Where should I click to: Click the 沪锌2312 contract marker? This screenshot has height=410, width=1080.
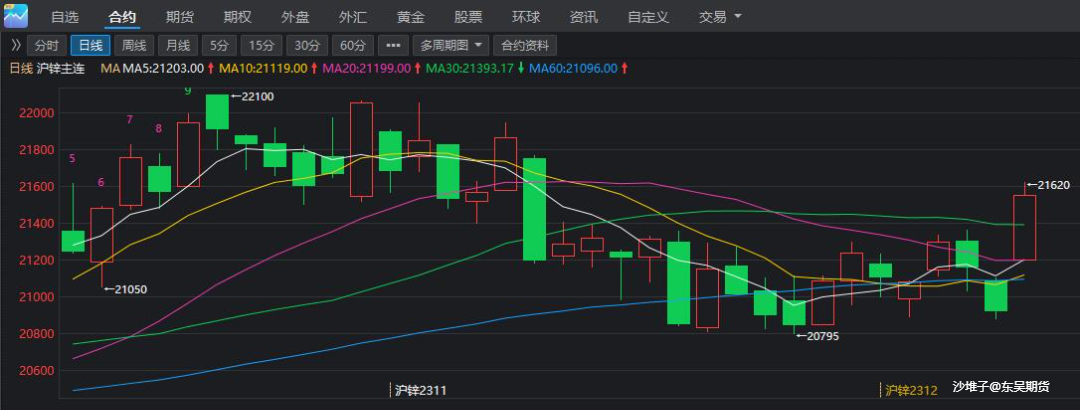911,389
